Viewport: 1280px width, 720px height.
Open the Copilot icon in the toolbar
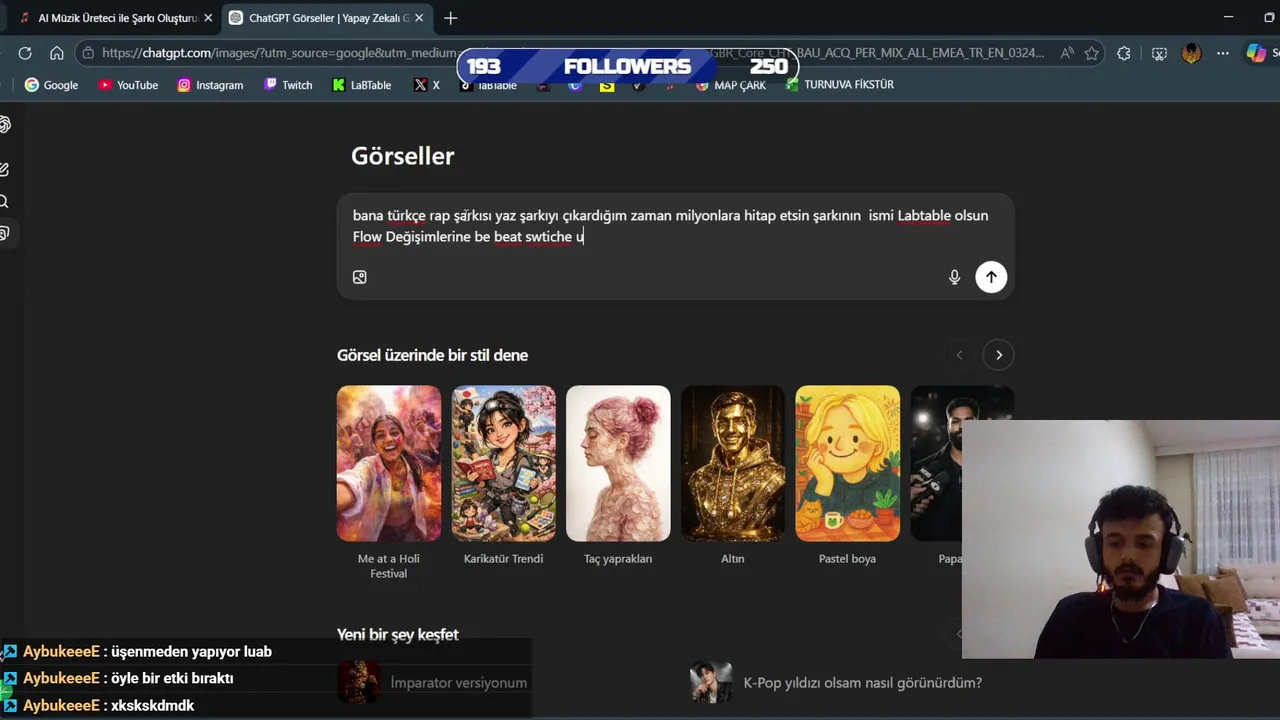[x=1256, y=53]
